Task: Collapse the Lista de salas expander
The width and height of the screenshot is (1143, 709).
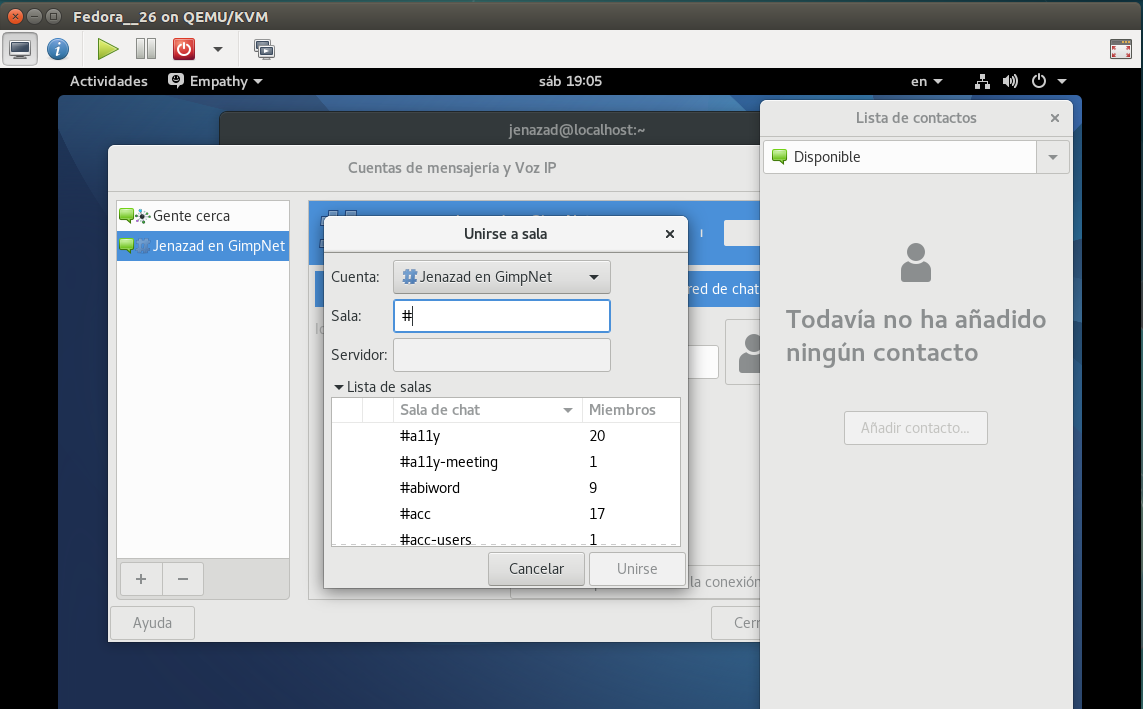Action: pyautogui.click(x=383, y=387)
